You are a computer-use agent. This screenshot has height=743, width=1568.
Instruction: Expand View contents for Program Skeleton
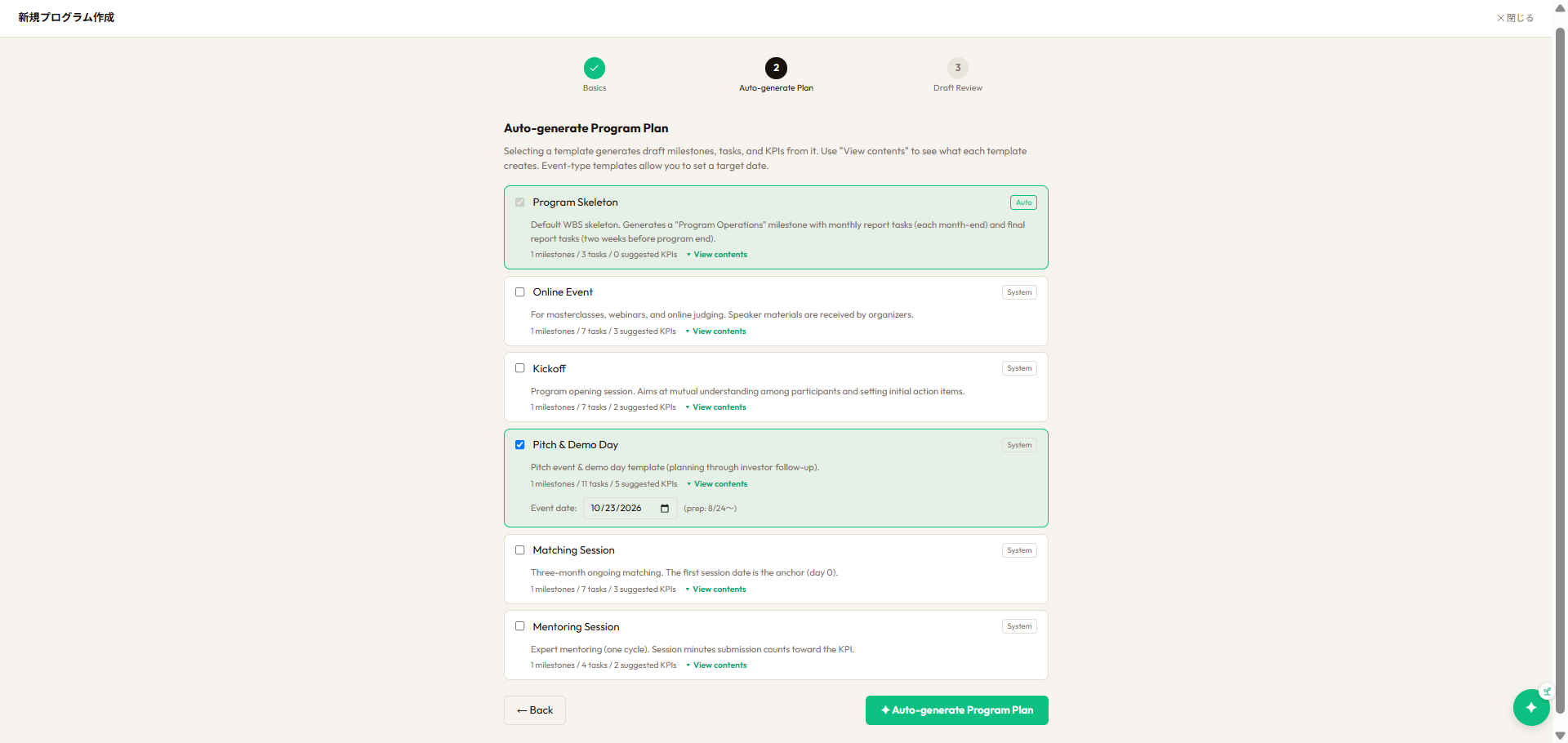pyautogui.click(x=717, y=255)
